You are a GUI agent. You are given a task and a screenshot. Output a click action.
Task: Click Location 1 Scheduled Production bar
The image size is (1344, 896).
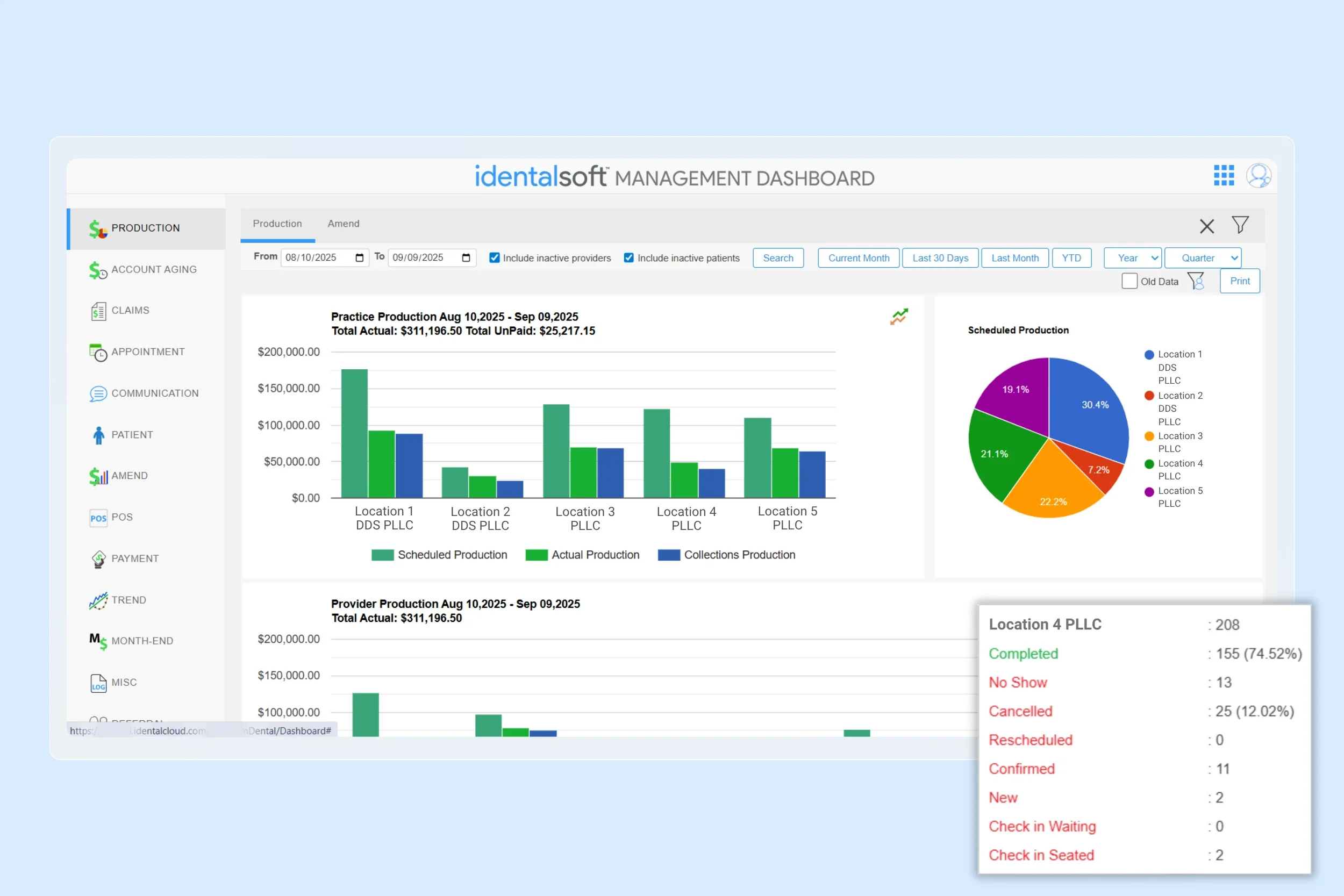354,433
